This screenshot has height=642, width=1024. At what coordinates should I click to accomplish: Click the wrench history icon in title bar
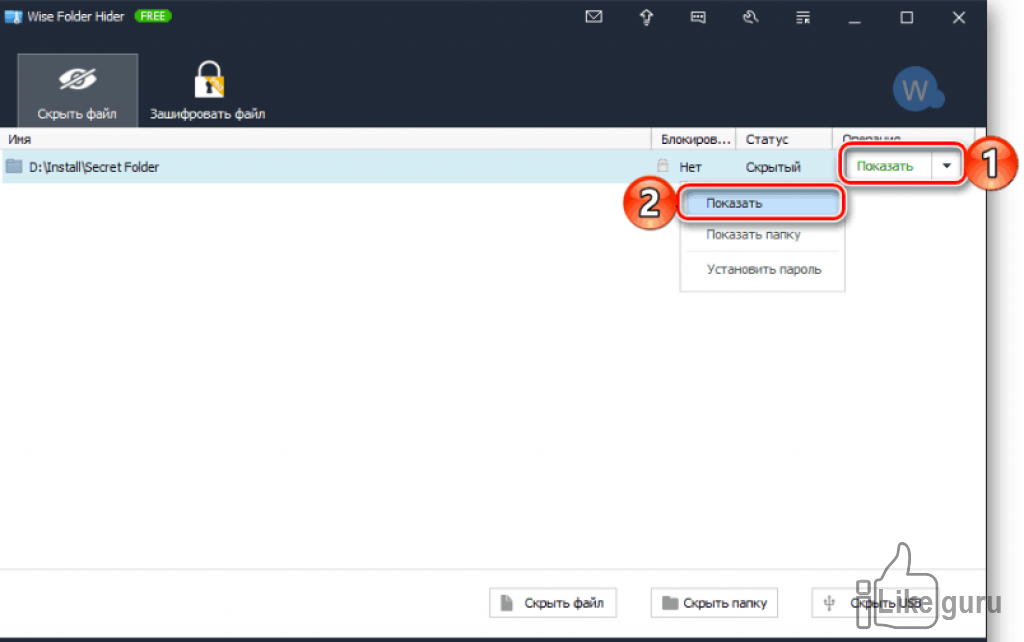tap(750, 17)
